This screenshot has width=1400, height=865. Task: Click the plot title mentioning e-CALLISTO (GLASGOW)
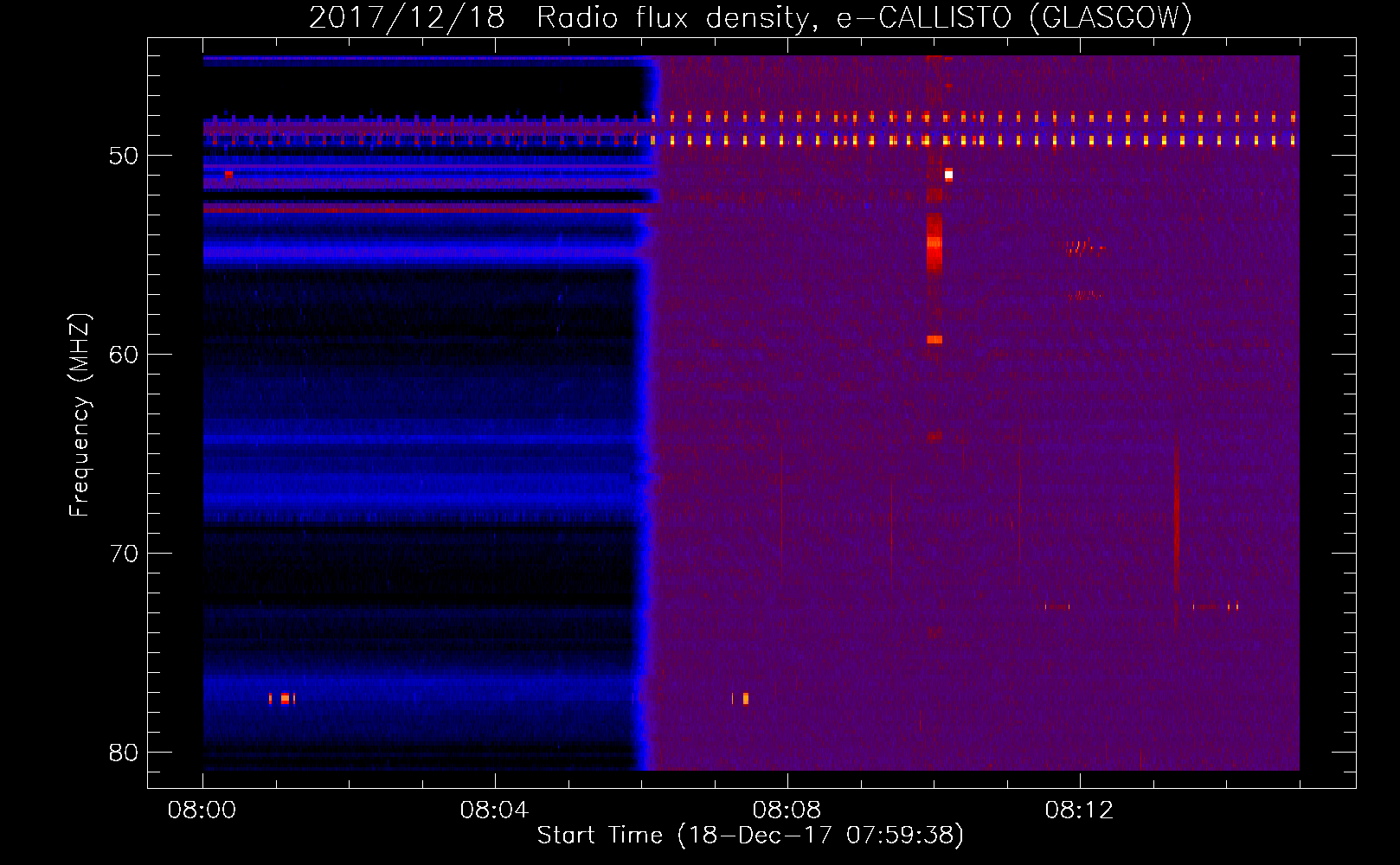click(751, 17)
